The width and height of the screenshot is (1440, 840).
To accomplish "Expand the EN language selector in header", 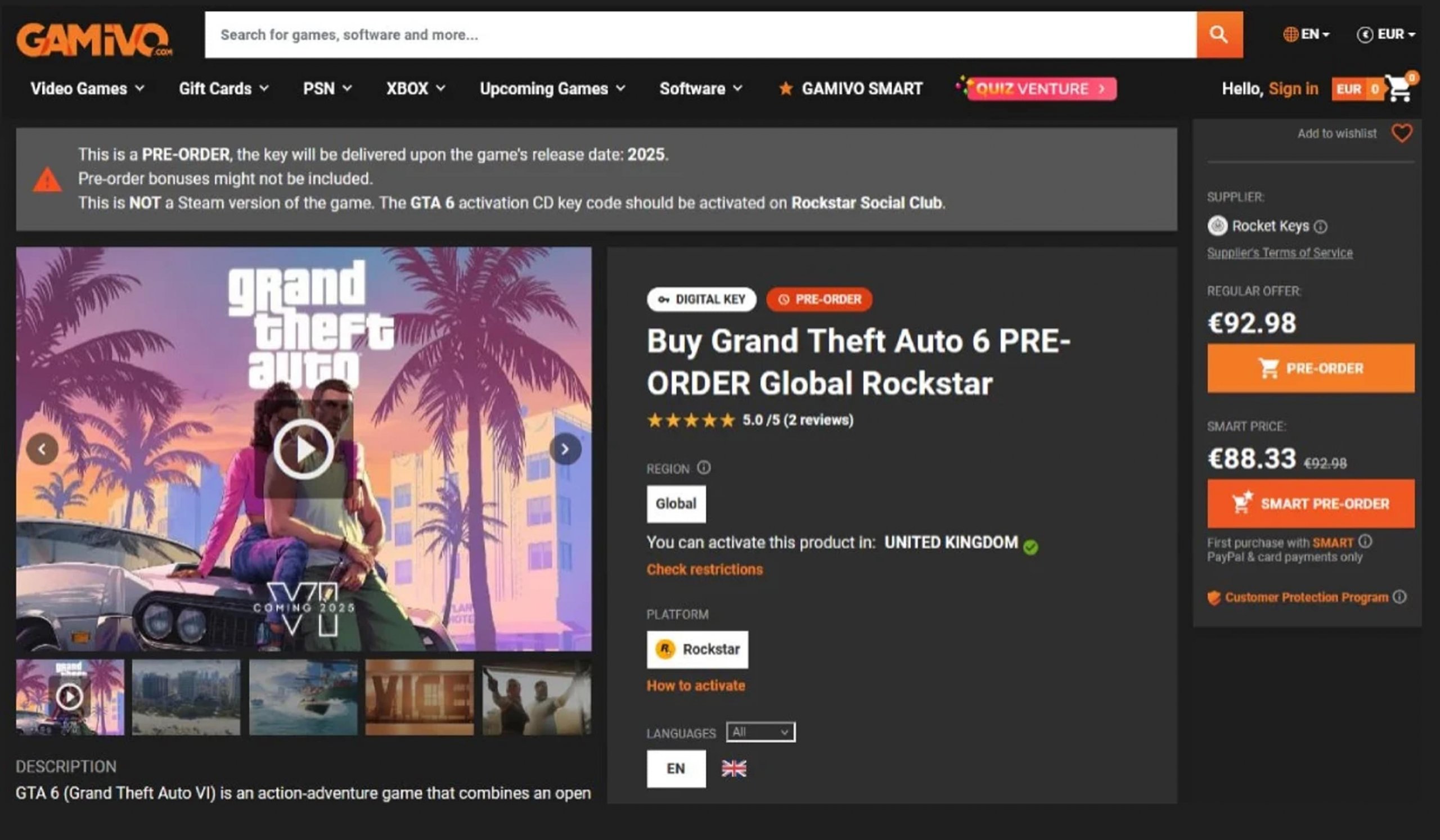I will (x=1306, y=34).
